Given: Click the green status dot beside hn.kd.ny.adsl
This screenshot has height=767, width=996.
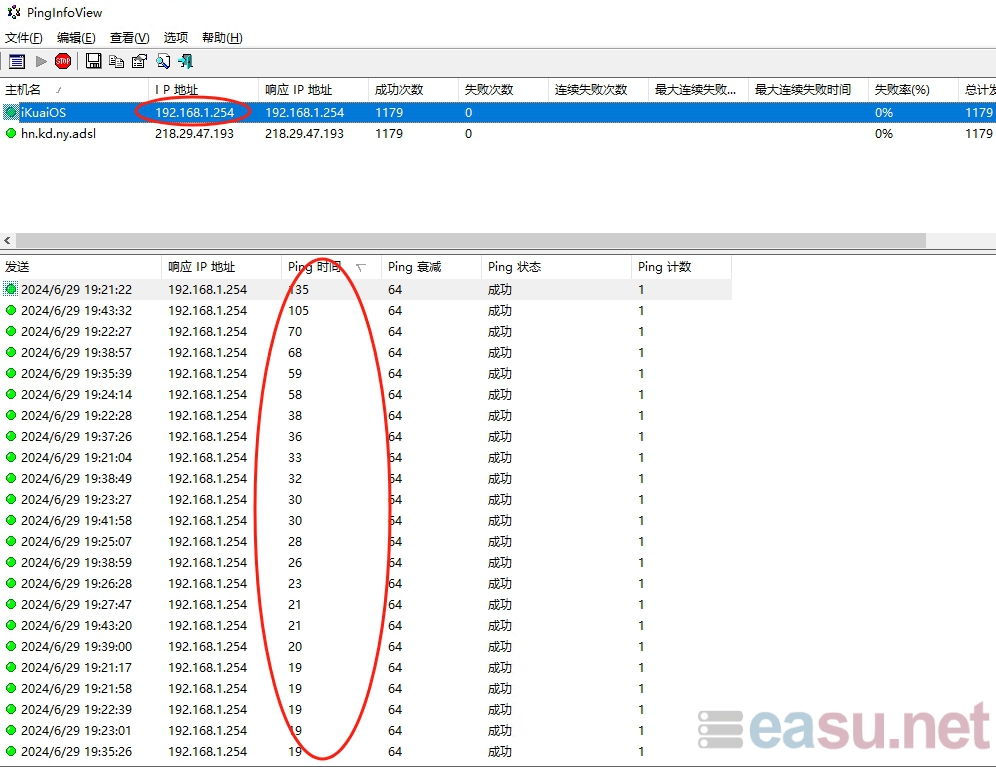Looking at the screenshot, I should tap(10, 133).
